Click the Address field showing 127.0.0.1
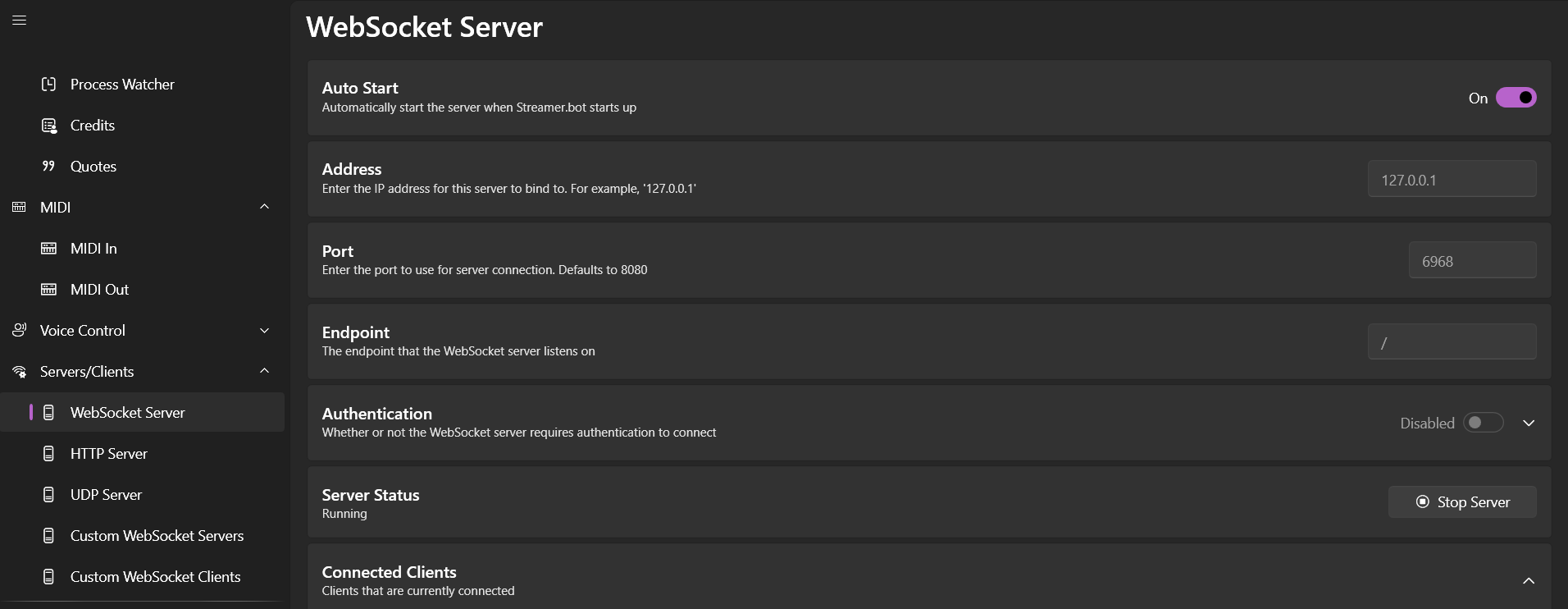The image size is (1568, 609). pos(1452,179)
